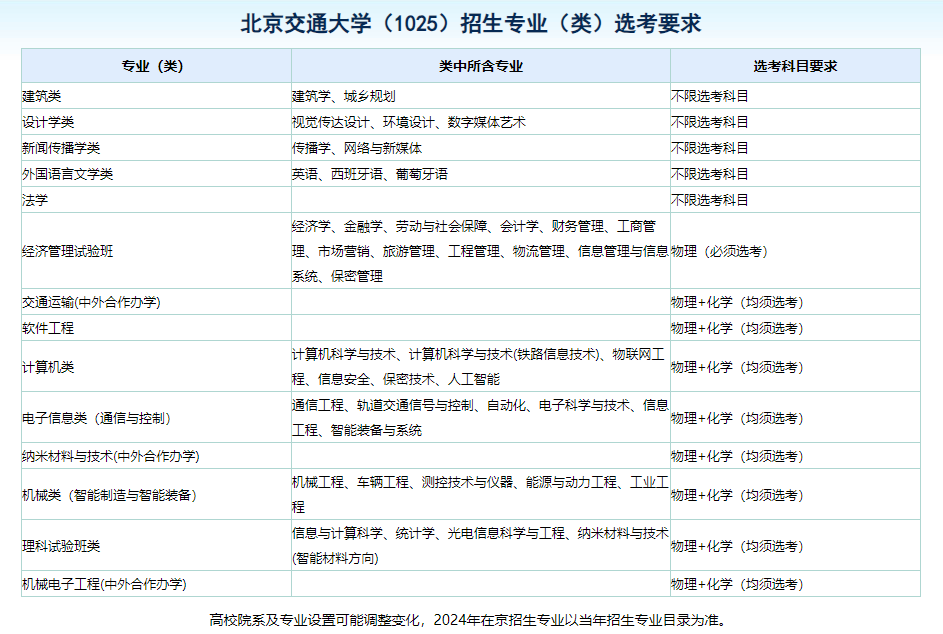Click 不限选考科目 in the 新闻传播学类 row
The image size is (943, 634).
click(x=795, y=147)
